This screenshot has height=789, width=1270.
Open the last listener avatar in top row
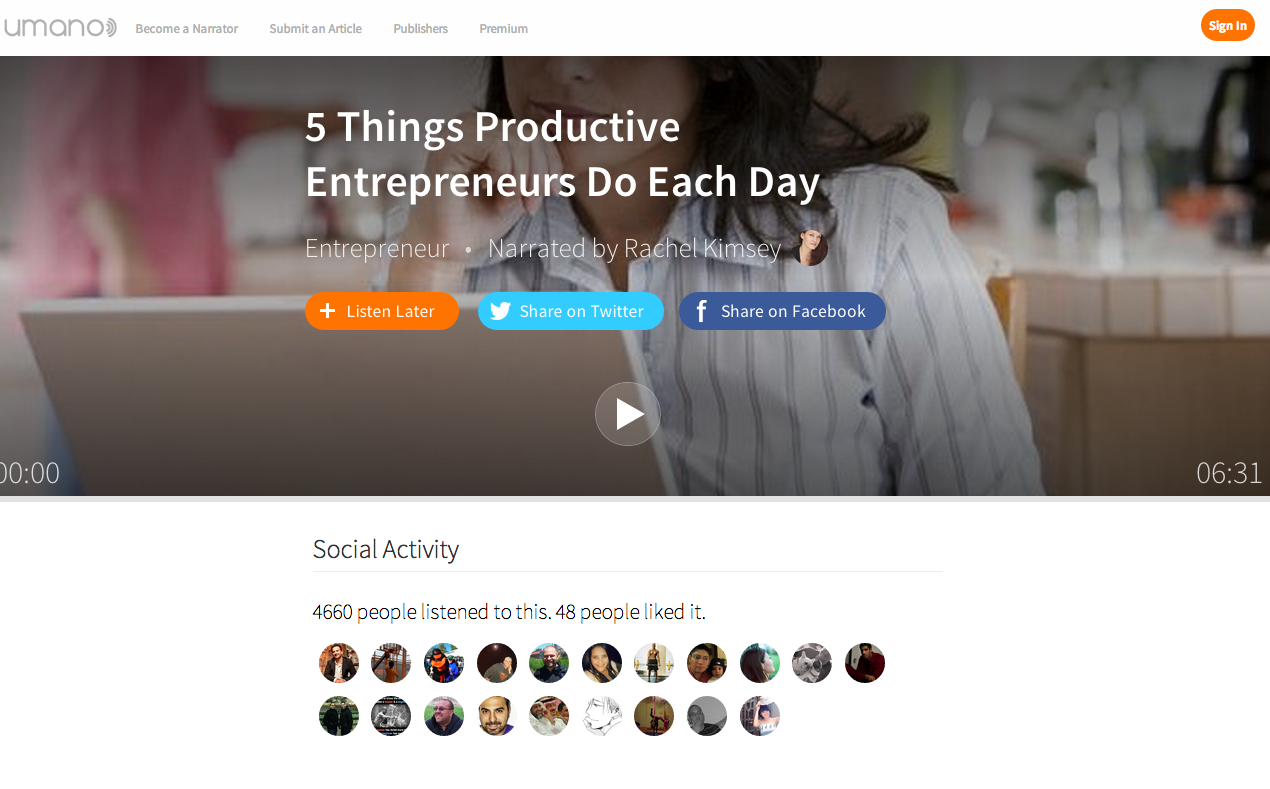[x=865, y=663]
